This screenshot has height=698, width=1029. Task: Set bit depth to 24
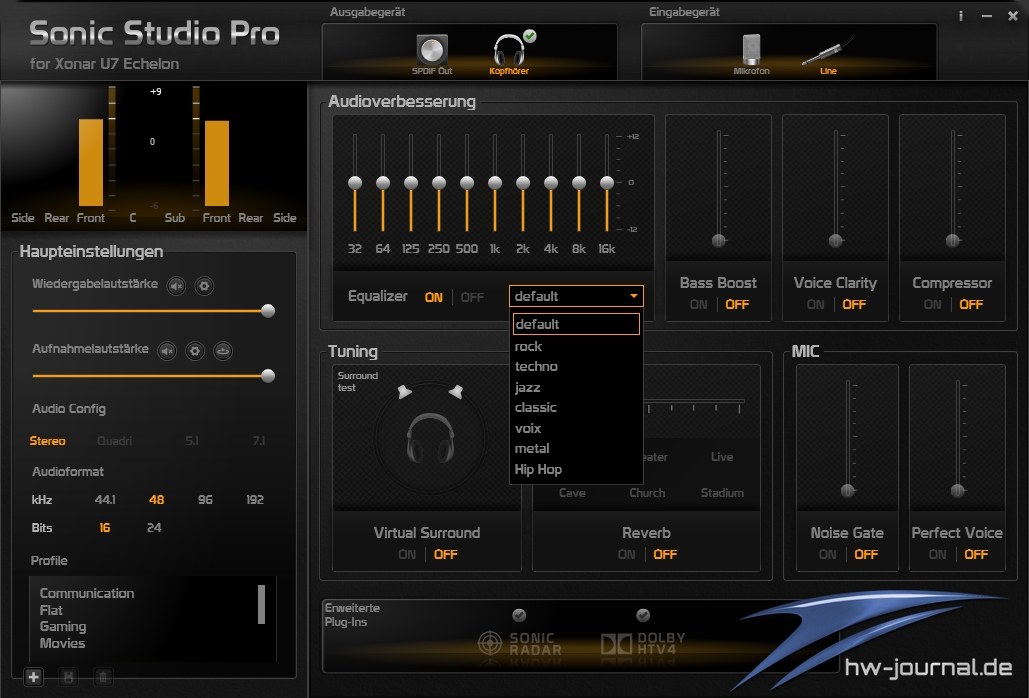154,528
